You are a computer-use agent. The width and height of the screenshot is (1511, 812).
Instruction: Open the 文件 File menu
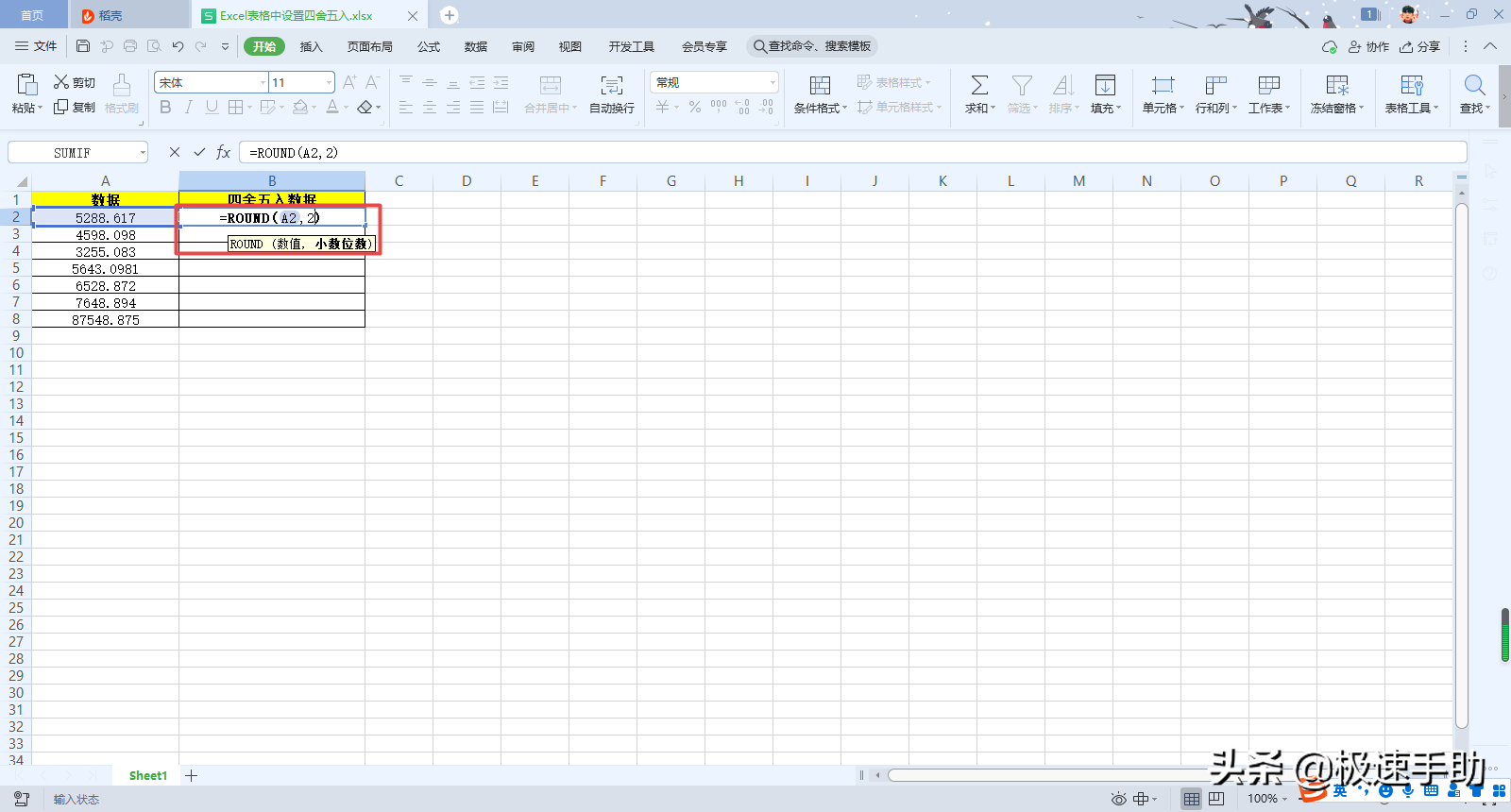(36, 46)
